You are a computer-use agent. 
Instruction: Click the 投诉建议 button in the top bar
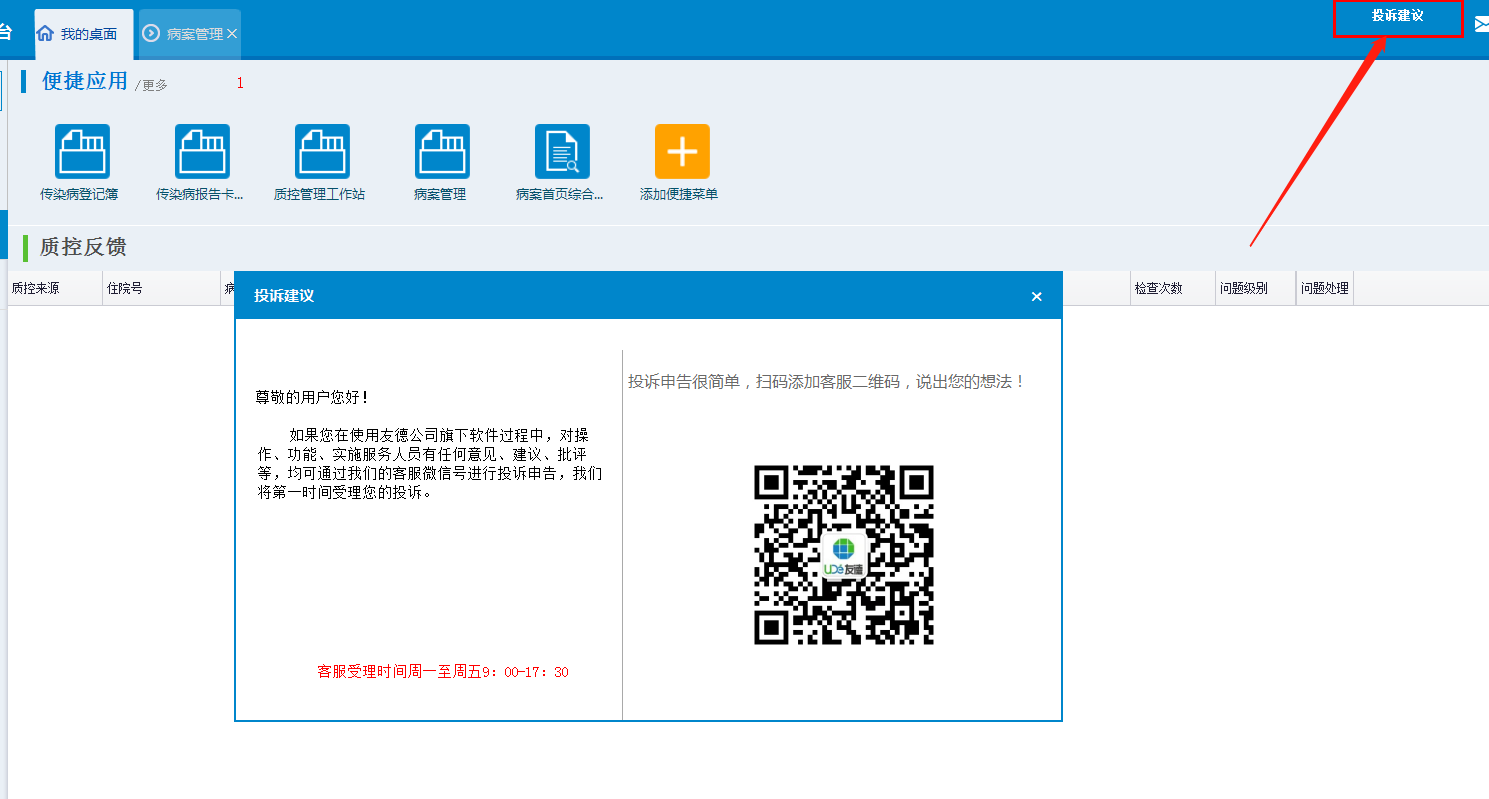[1398, 17]
